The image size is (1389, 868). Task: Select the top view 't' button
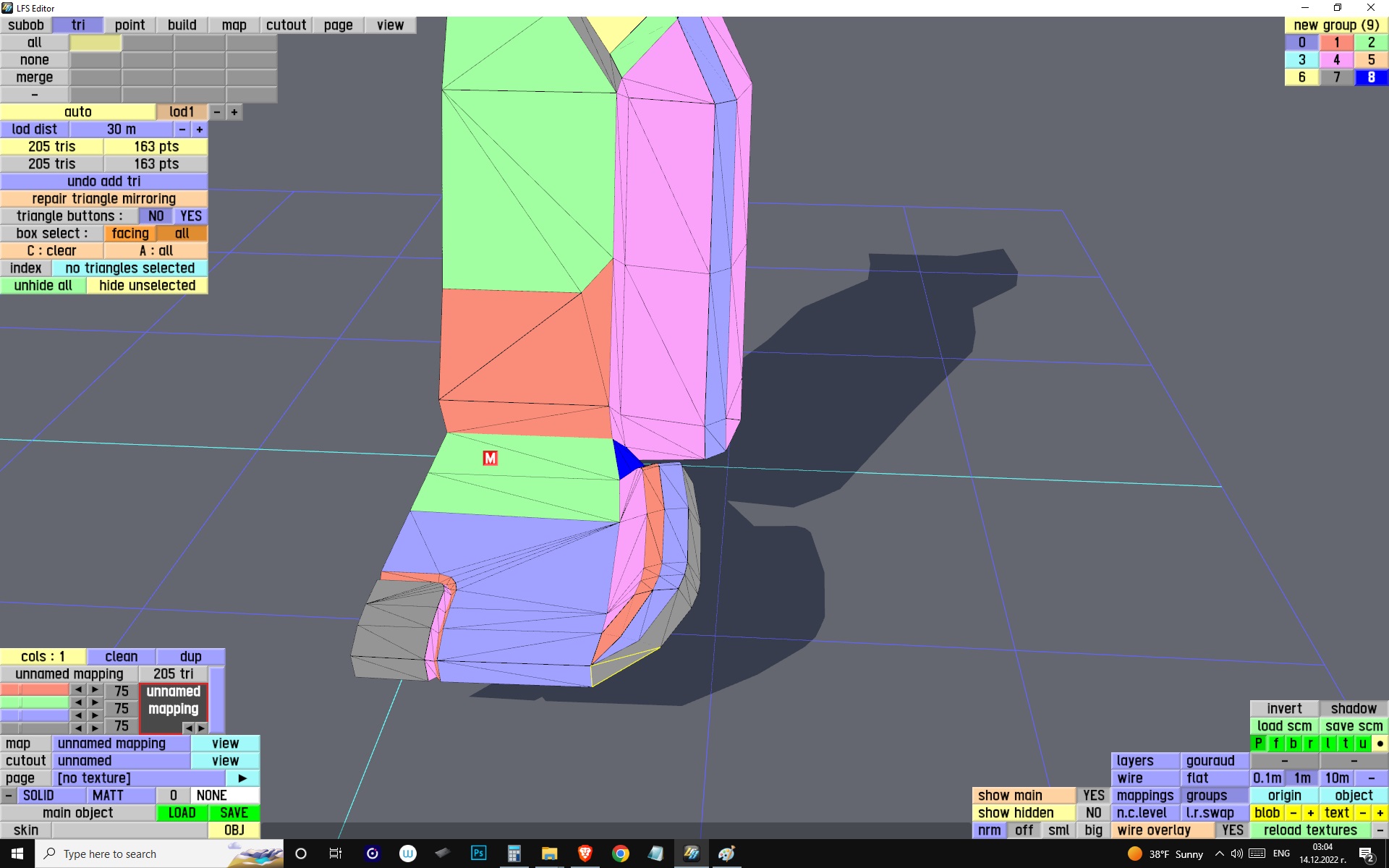click(1345, 744)
